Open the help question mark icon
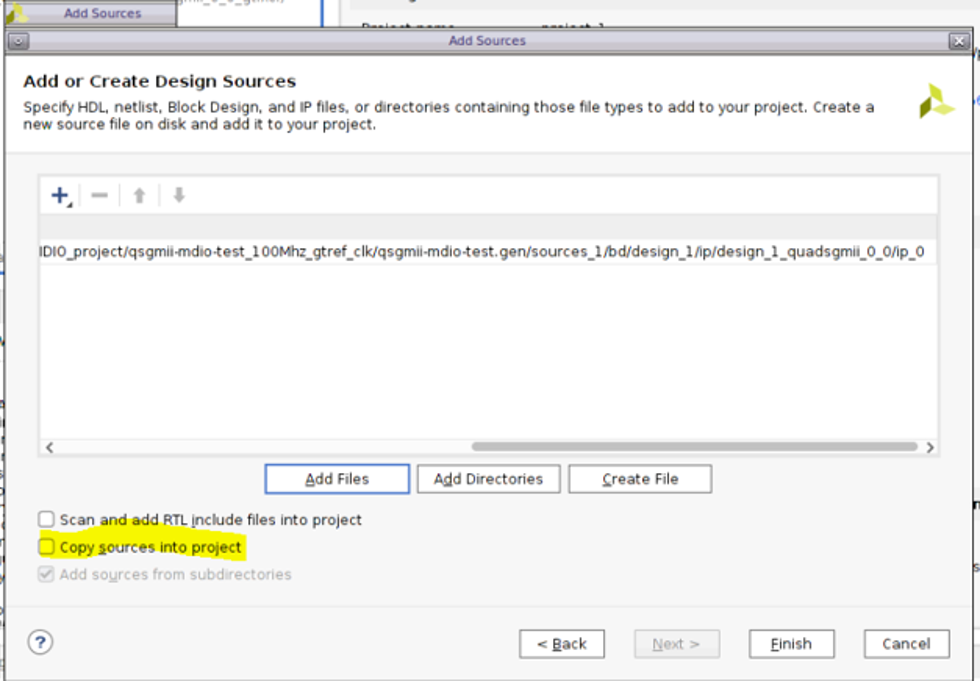The height and width of the screenshot is (681, 980). (41, 642)
